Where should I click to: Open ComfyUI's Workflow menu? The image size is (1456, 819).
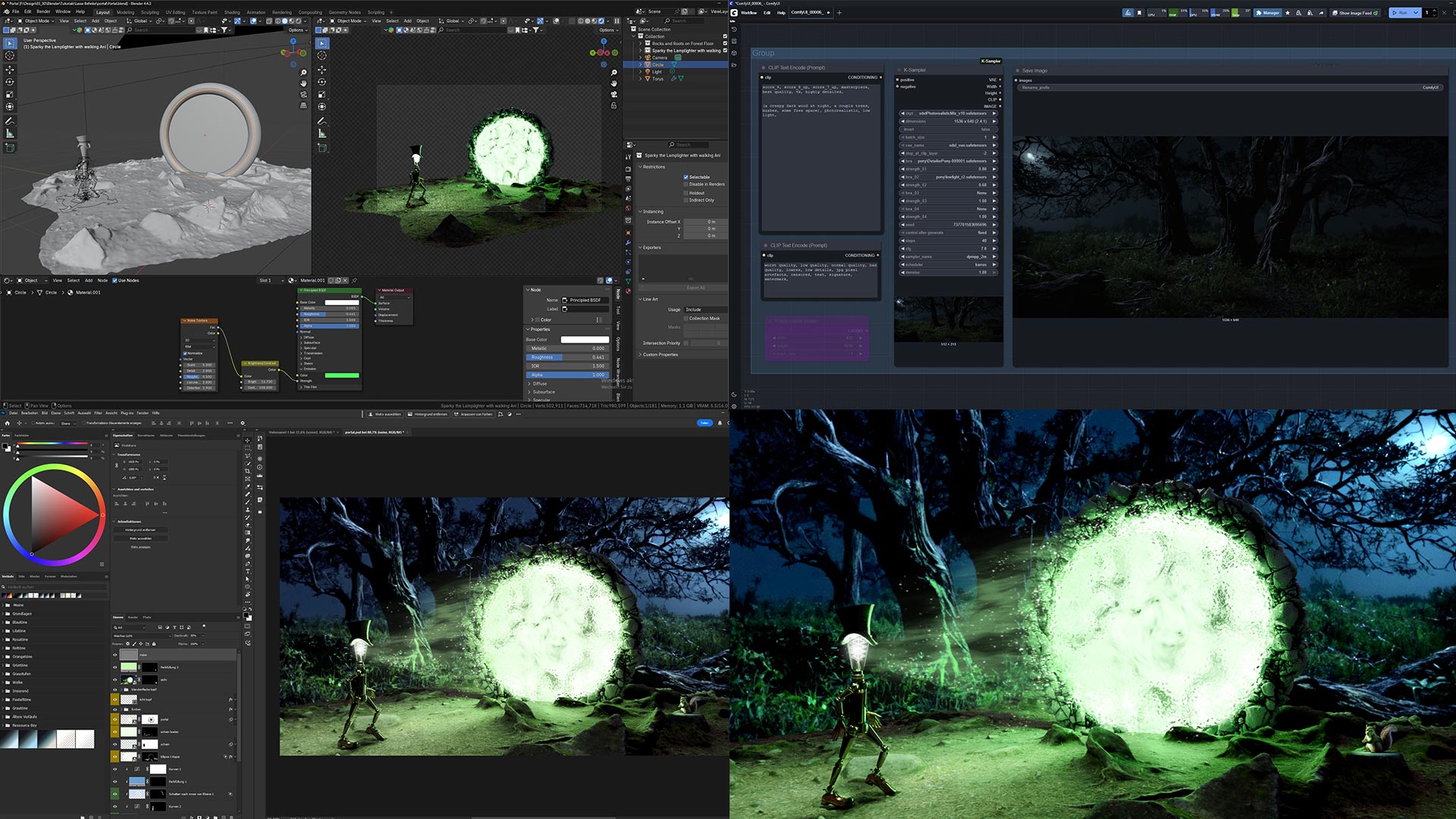(x=748, y=13)
